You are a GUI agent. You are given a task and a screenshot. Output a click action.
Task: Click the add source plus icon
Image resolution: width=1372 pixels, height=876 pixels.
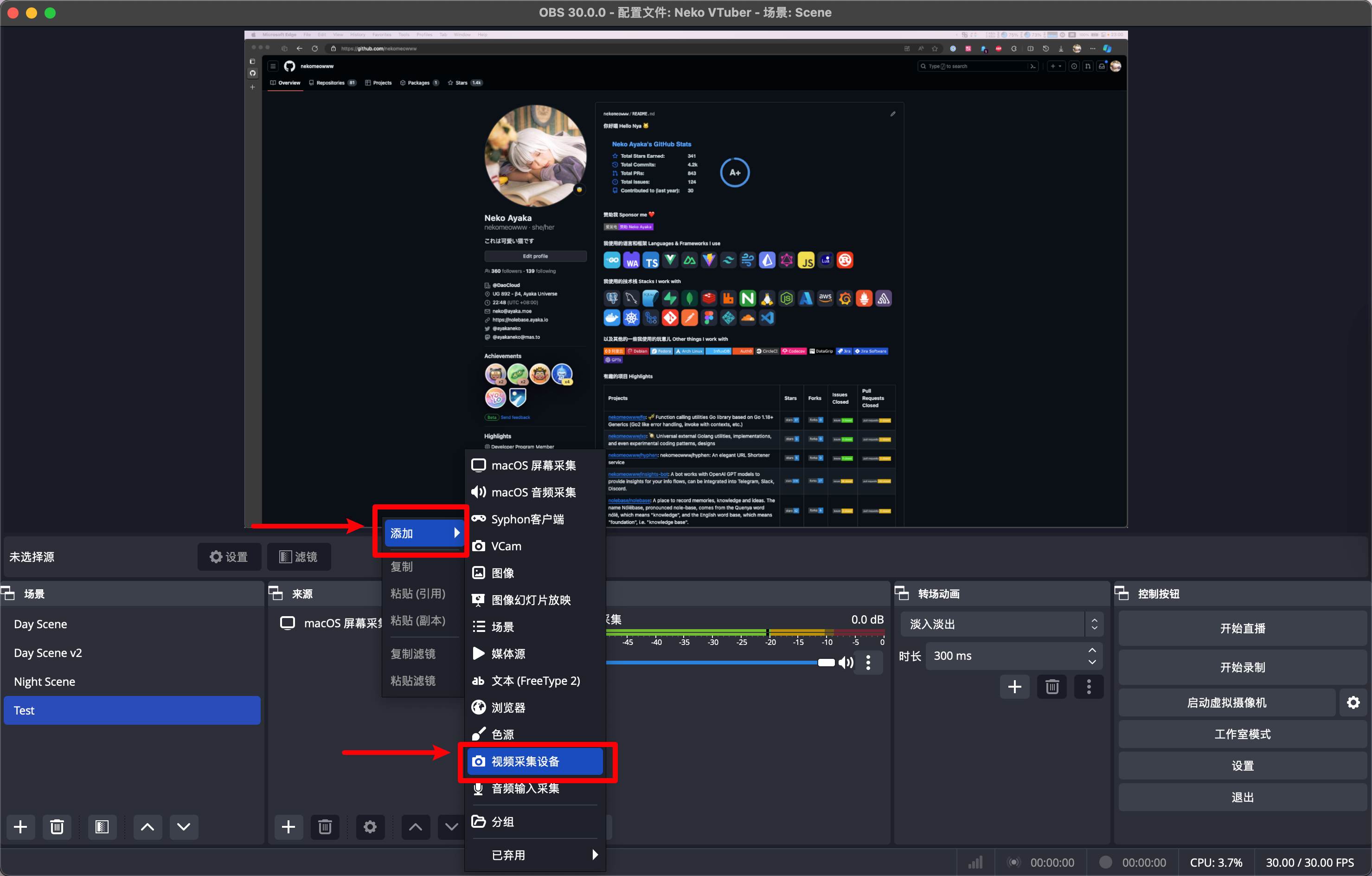pyautogui.click(x=289, y=827)
